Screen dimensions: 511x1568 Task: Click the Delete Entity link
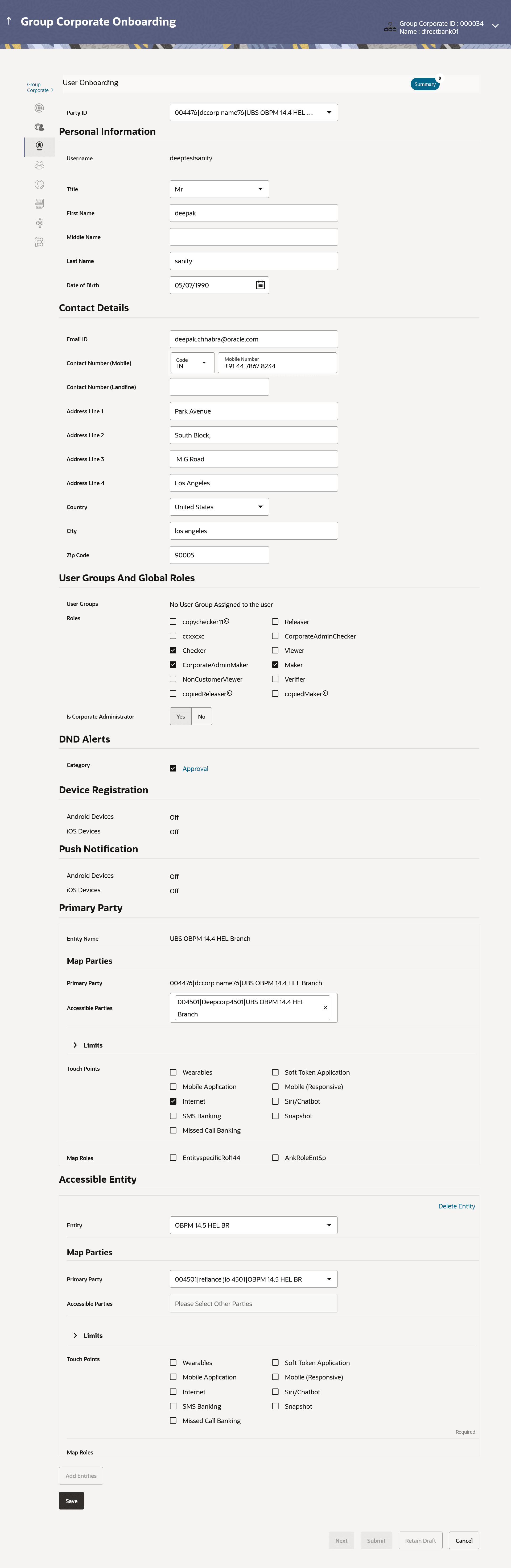(456, 1206)
